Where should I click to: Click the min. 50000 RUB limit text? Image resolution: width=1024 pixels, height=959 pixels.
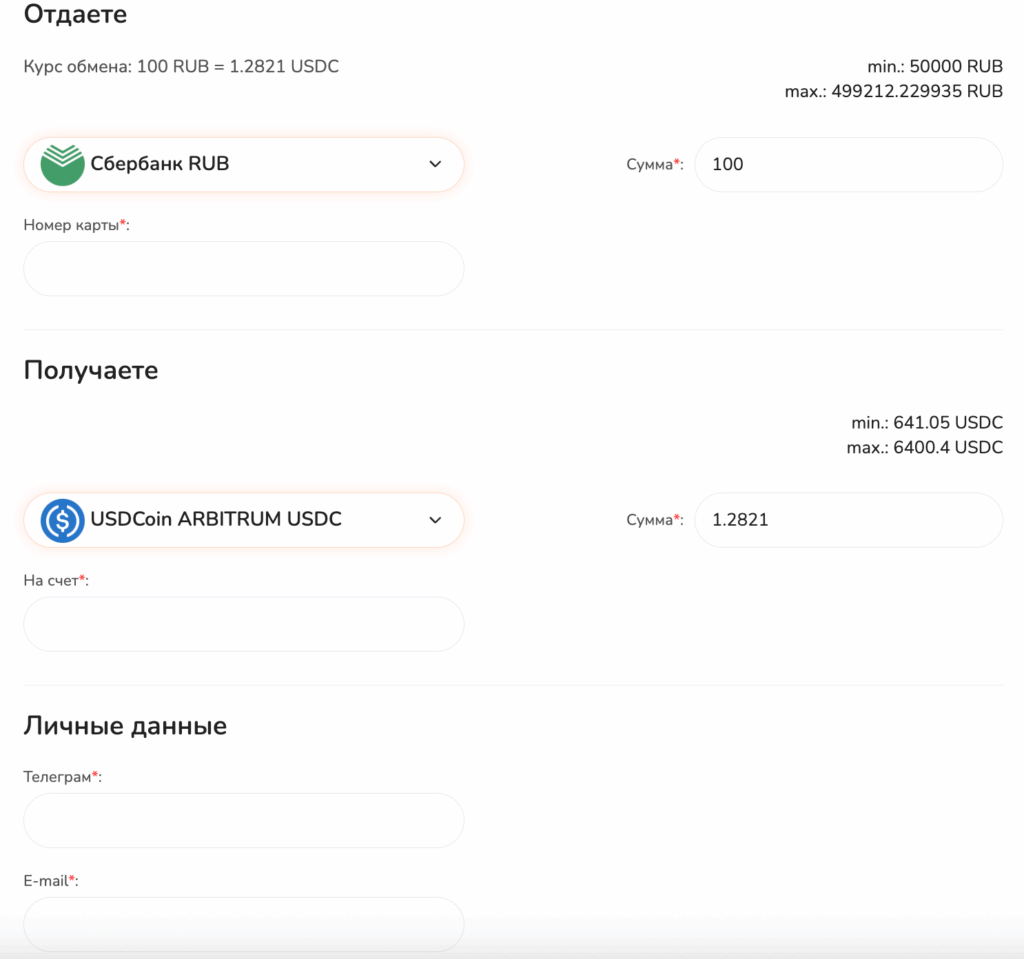935,67
